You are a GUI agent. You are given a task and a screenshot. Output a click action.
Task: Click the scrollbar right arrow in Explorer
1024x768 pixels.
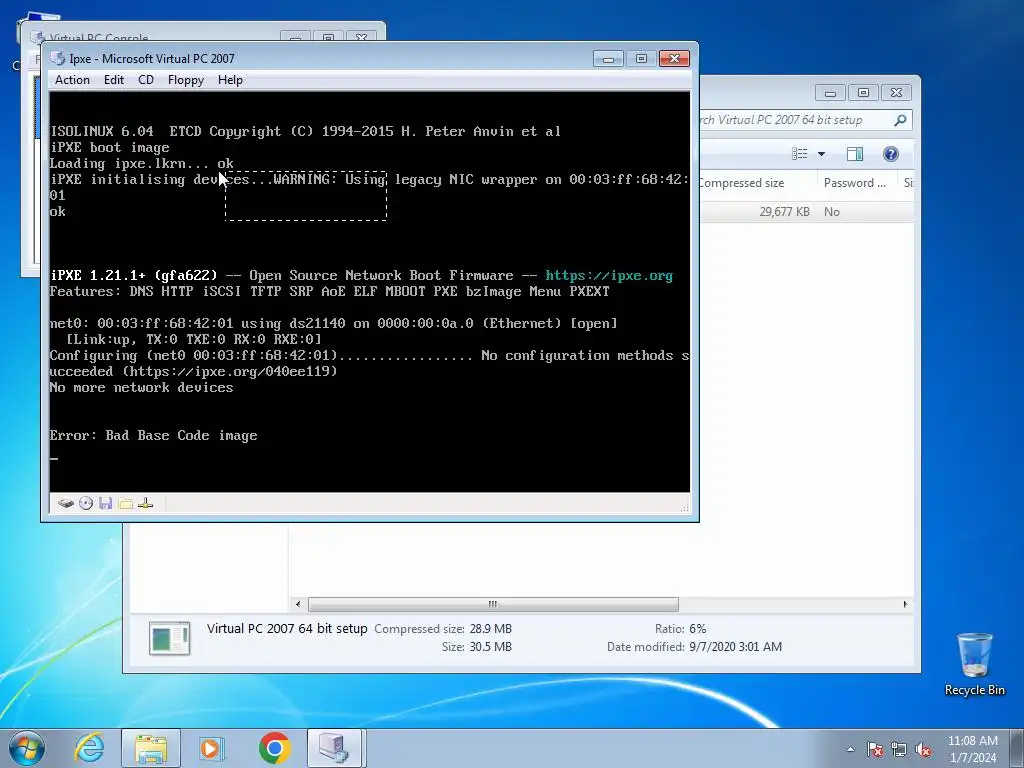(x=905, y=604)
